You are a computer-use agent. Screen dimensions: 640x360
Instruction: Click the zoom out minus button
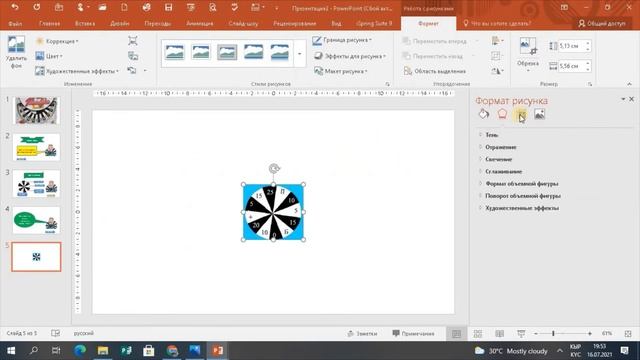tap(536, 333)
